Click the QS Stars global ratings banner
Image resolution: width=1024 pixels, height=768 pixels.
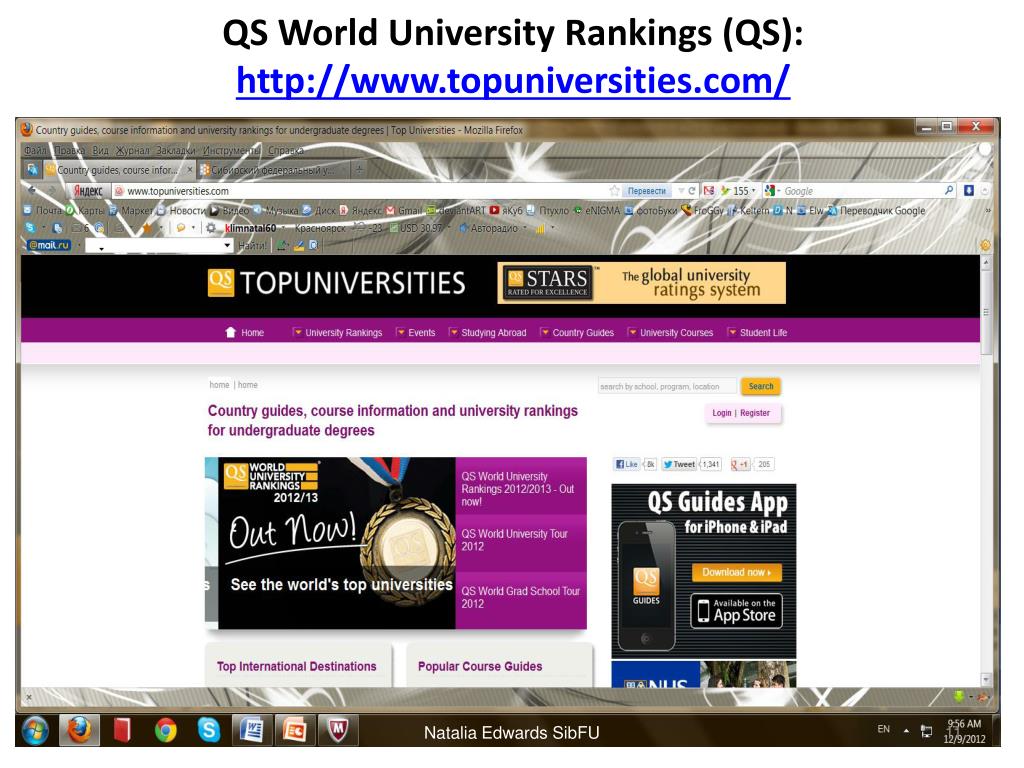tap(641, 283)
